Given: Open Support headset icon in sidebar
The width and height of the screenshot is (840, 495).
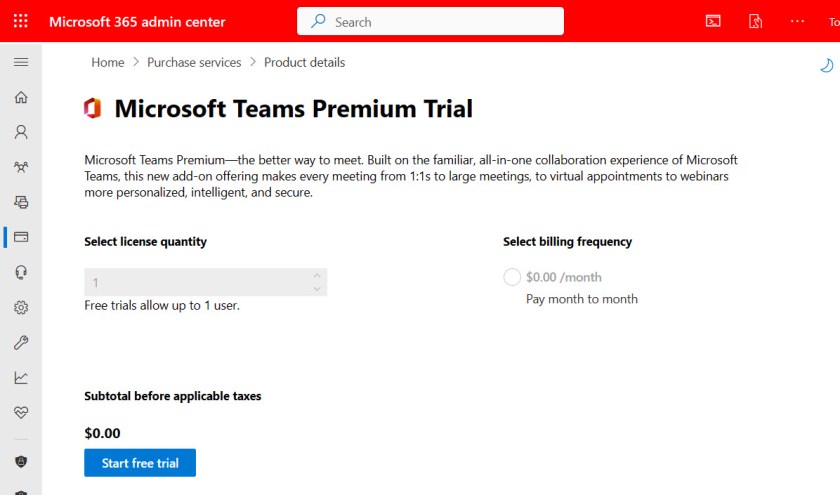Looking at the screenshot, I should (21, 272).
